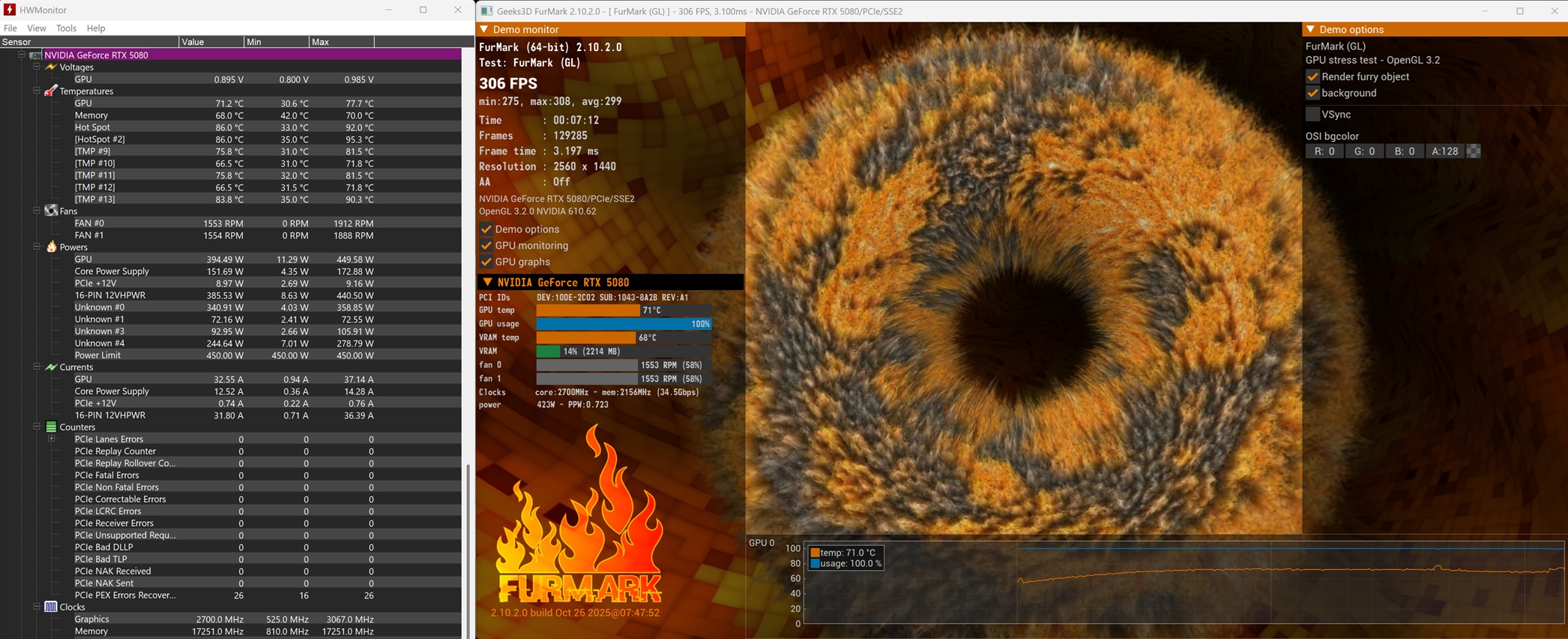Open the File menu in HWMonitor
1568x639 pixels.
pyautogui.click(x=10, y=28)
